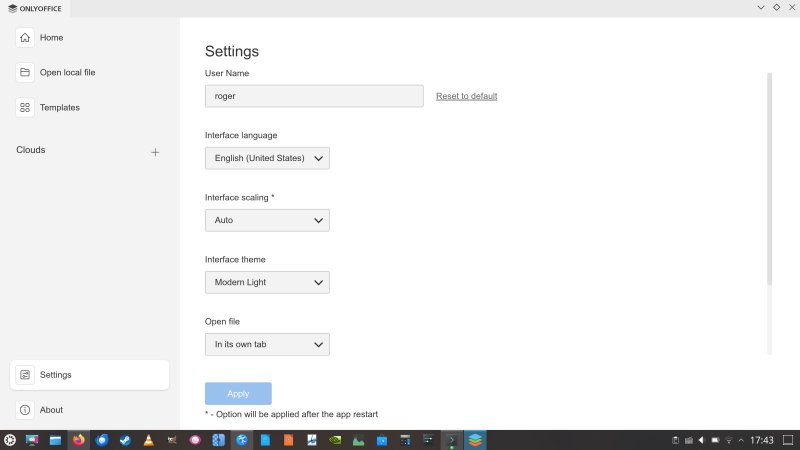Open Thunderbird from the taskbar

102,440
